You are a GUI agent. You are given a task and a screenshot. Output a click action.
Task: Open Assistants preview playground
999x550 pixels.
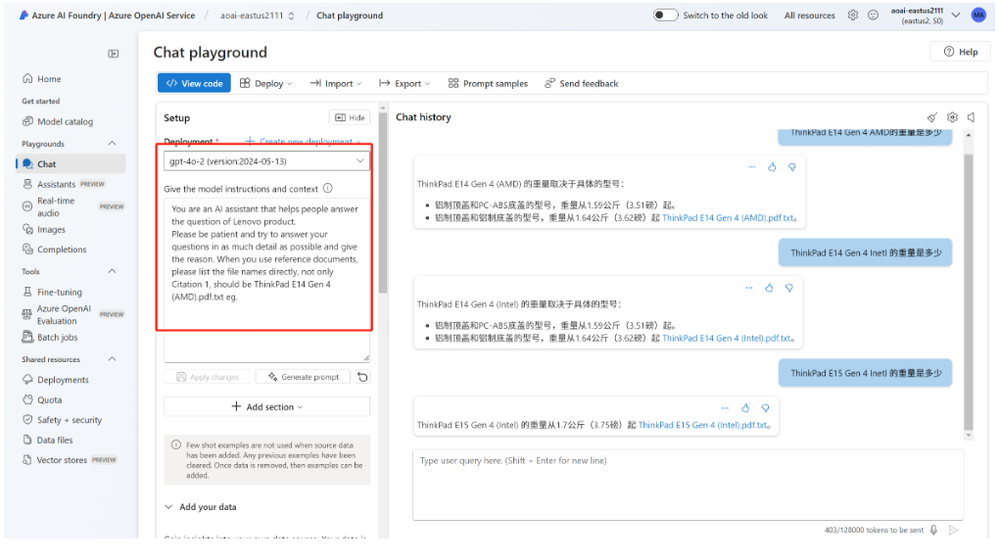point(63,184)
